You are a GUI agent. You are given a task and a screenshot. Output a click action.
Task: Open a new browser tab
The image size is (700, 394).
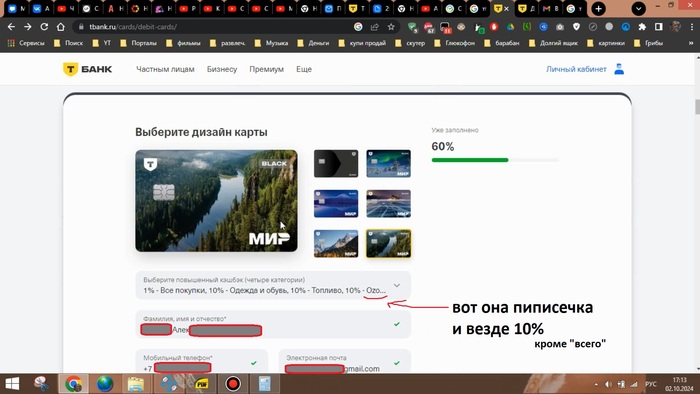[598, 8]
